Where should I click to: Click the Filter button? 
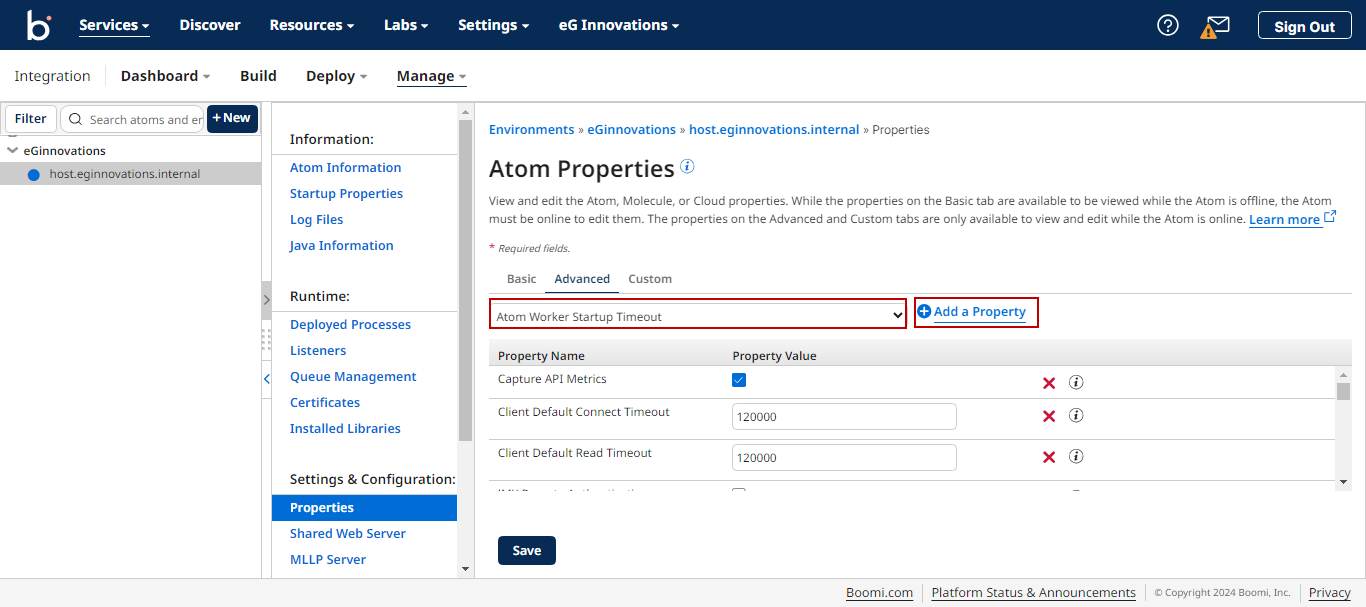click(31, 119)
